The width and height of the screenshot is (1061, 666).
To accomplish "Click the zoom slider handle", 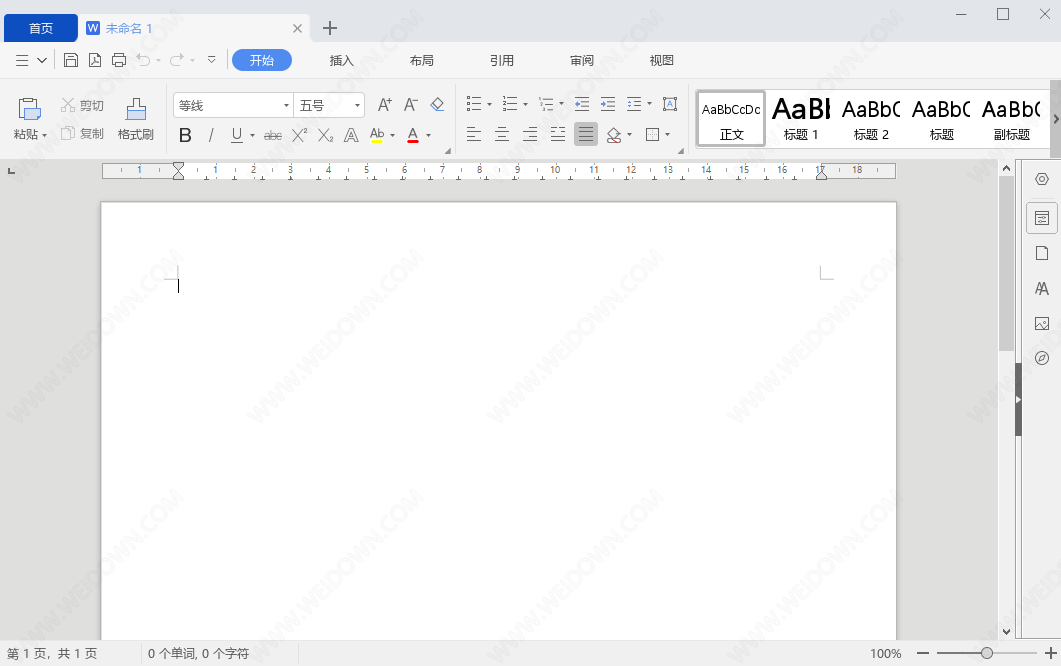I will [987, 653].
